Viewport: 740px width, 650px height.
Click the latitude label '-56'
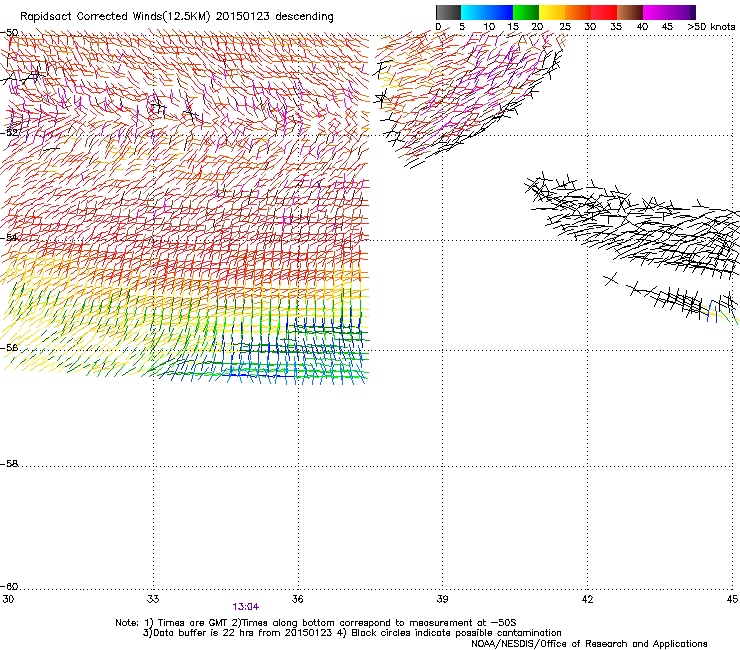(9, 347)
